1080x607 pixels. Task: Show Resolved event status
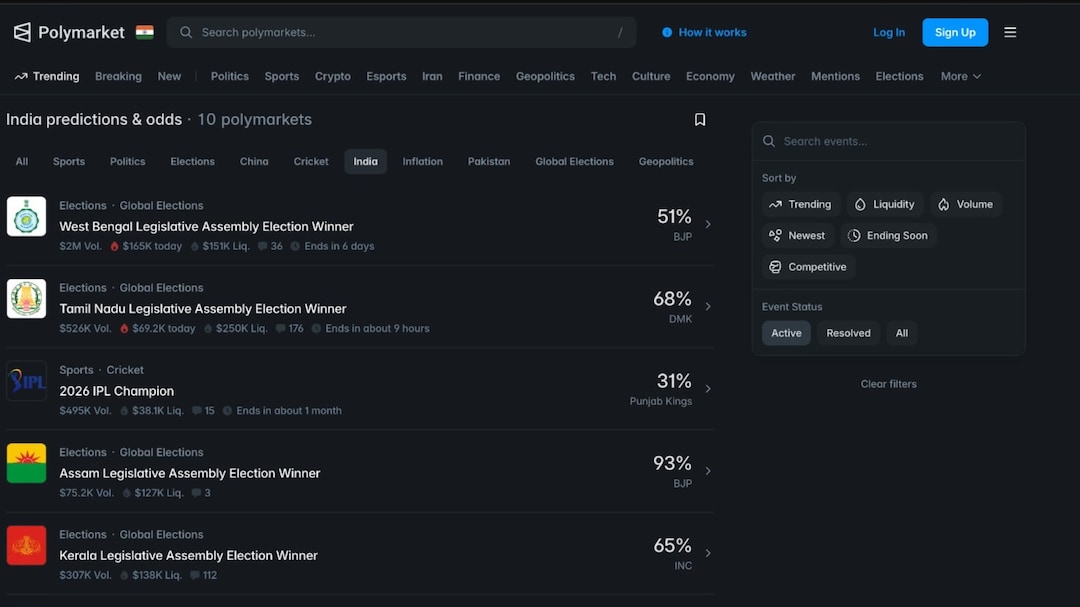point(848,333)
